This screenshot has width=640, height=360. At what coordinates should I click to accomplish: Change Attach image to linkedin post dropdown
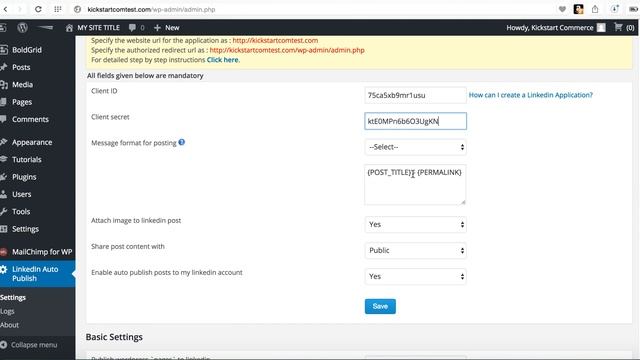(x=415, y=224)
